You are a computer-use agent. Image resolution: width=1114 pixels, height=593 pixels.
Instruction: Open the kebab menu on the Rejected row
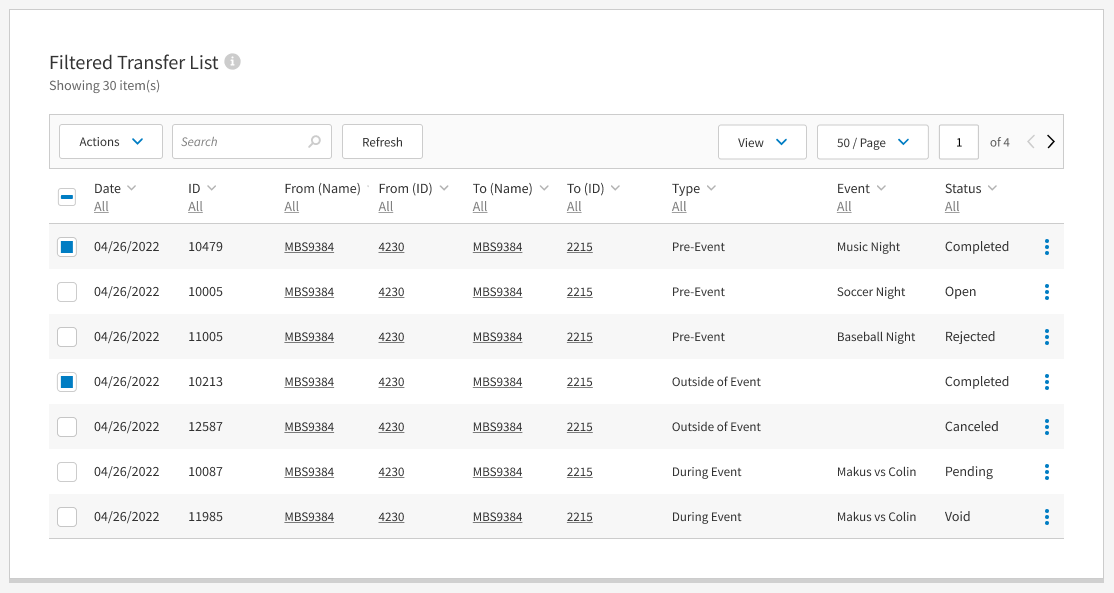click(x=1047, y=336)
